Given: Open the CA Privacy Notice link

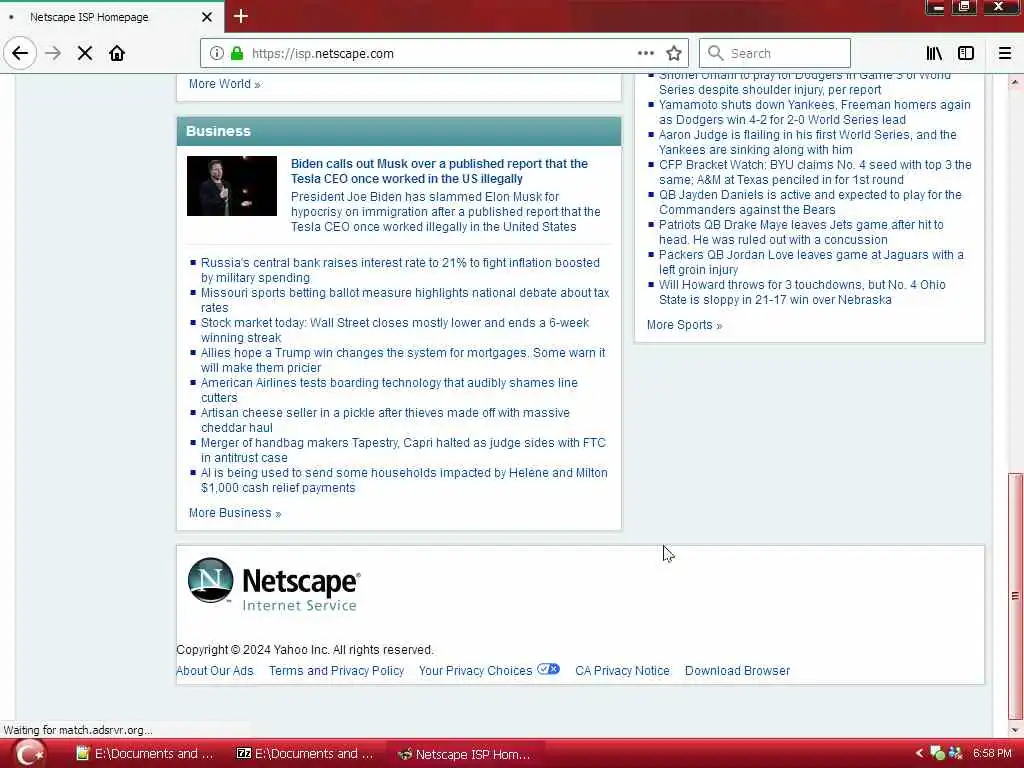Looking at the screenshot, I should click(x=622, y=671).
